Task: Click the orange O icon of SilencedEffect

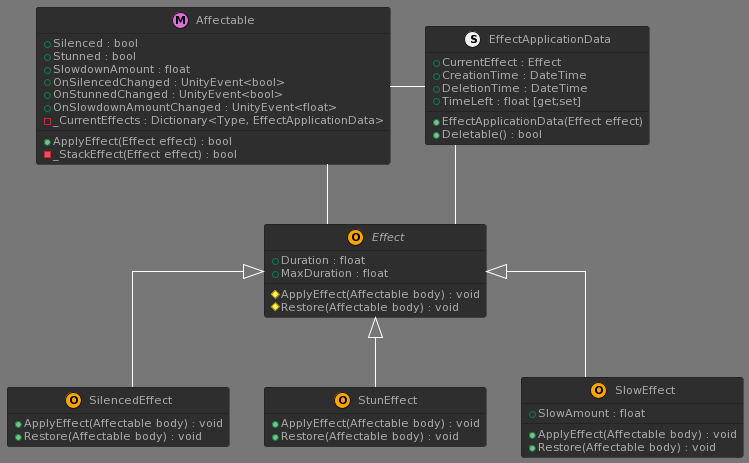Action: coord(73,400)
